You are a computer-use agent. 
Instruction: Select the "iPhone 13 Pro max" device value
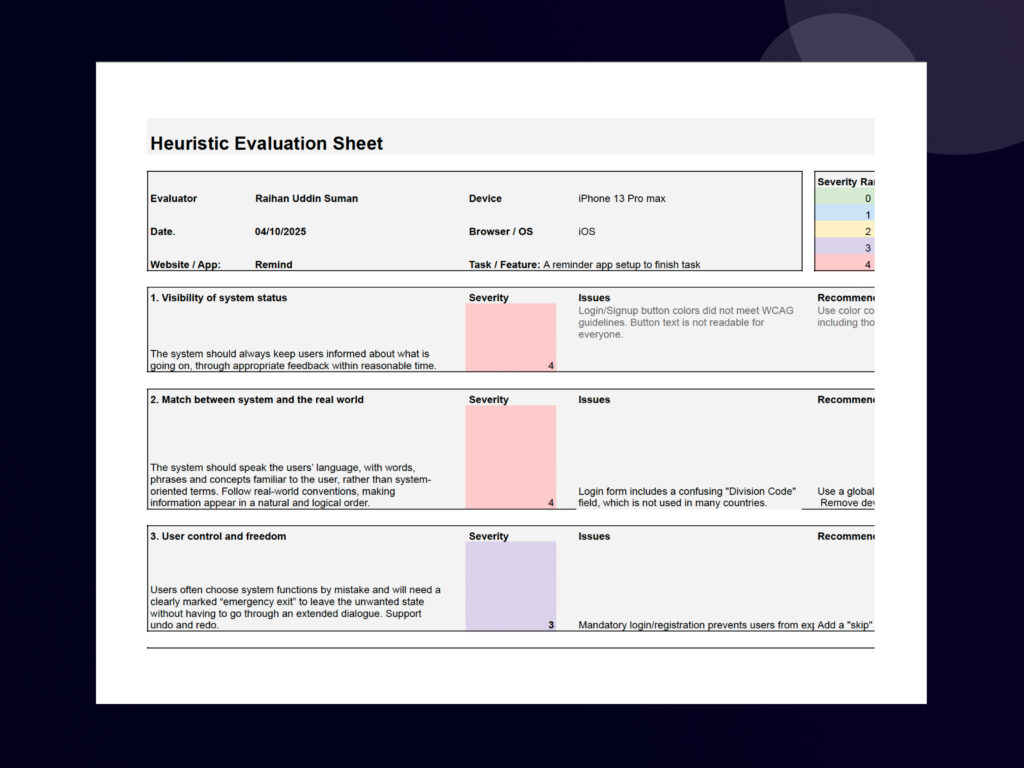click(x=622, y=199)
